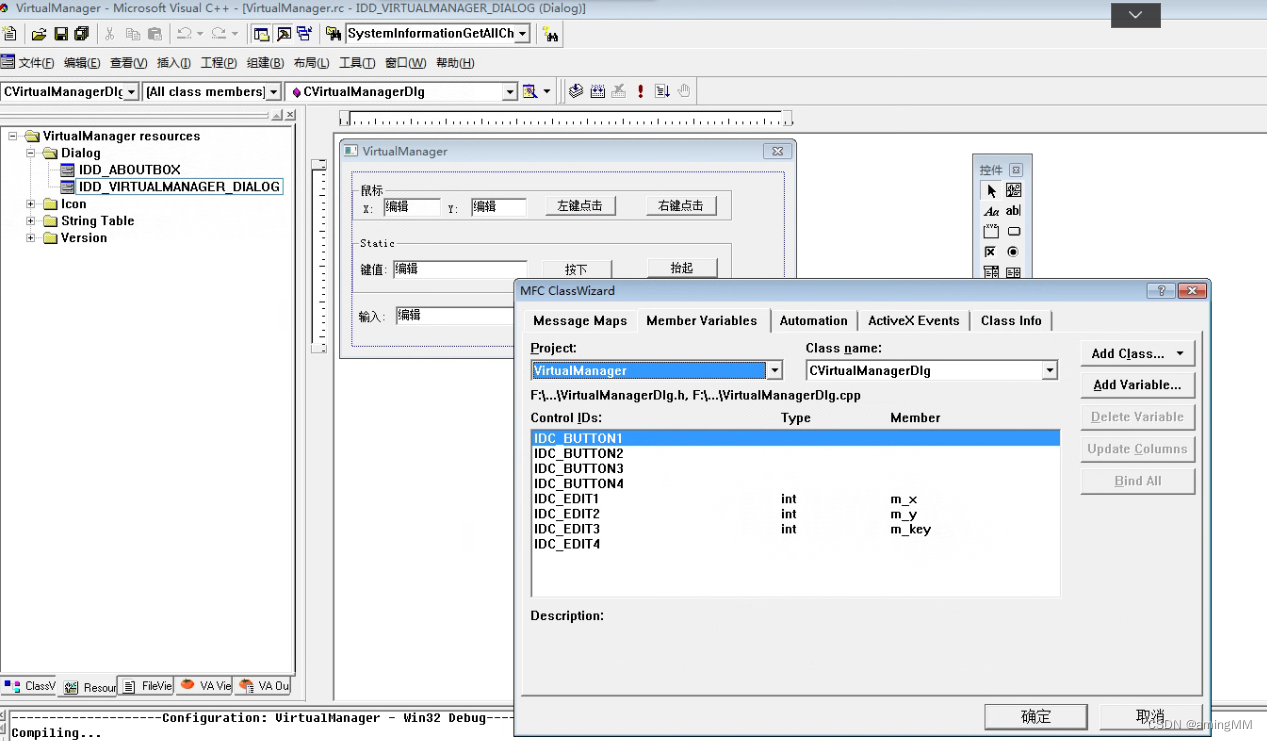Click the Go debug icon

point(662,91)
